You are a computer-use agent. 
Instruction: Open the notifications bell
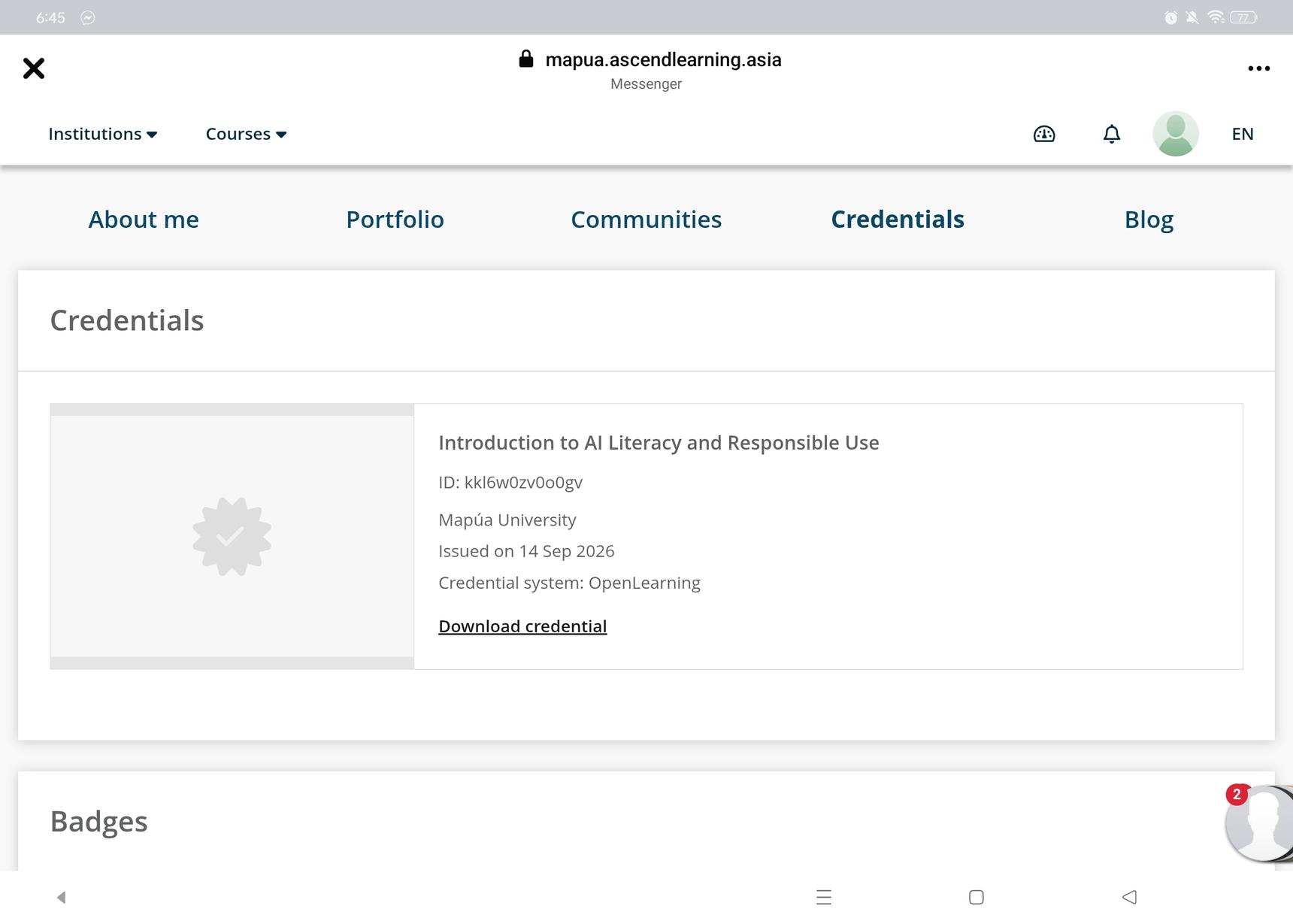(x=1112, y=134)
